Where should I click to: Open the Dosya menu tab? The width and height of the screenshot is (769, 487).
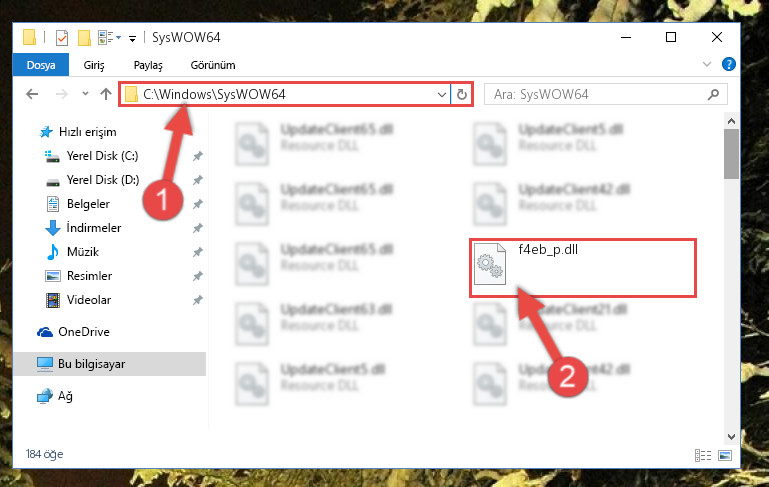tap(41, 65)
